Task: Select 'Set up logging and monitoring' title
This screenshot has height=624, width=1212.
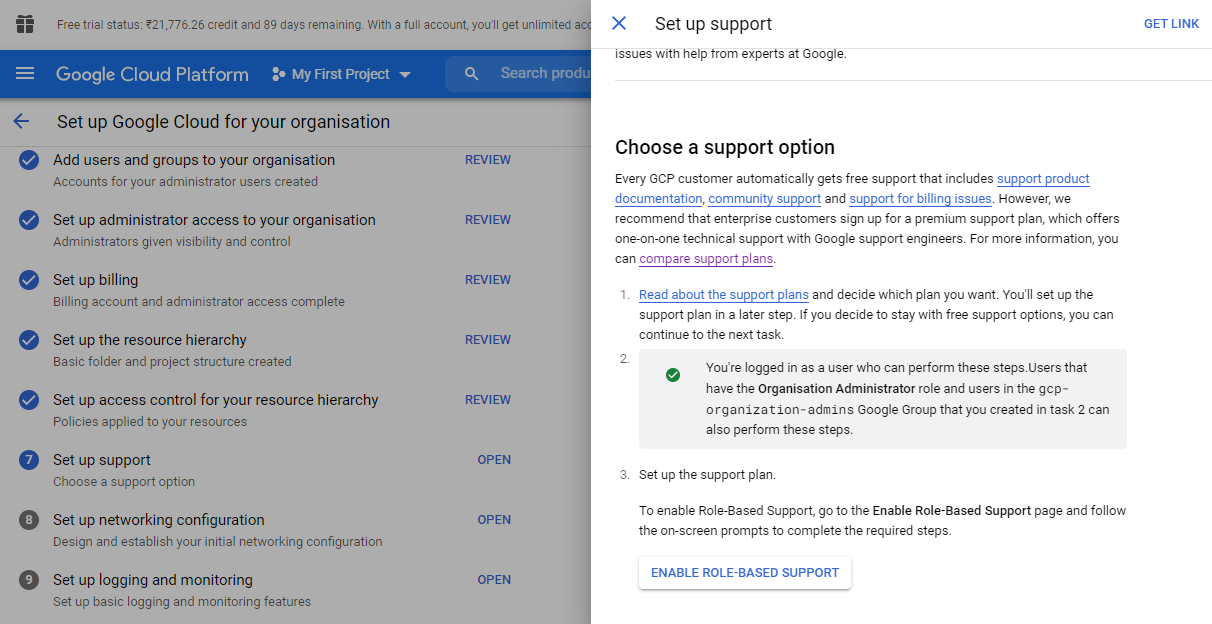Action: click(x=153, y=580)
